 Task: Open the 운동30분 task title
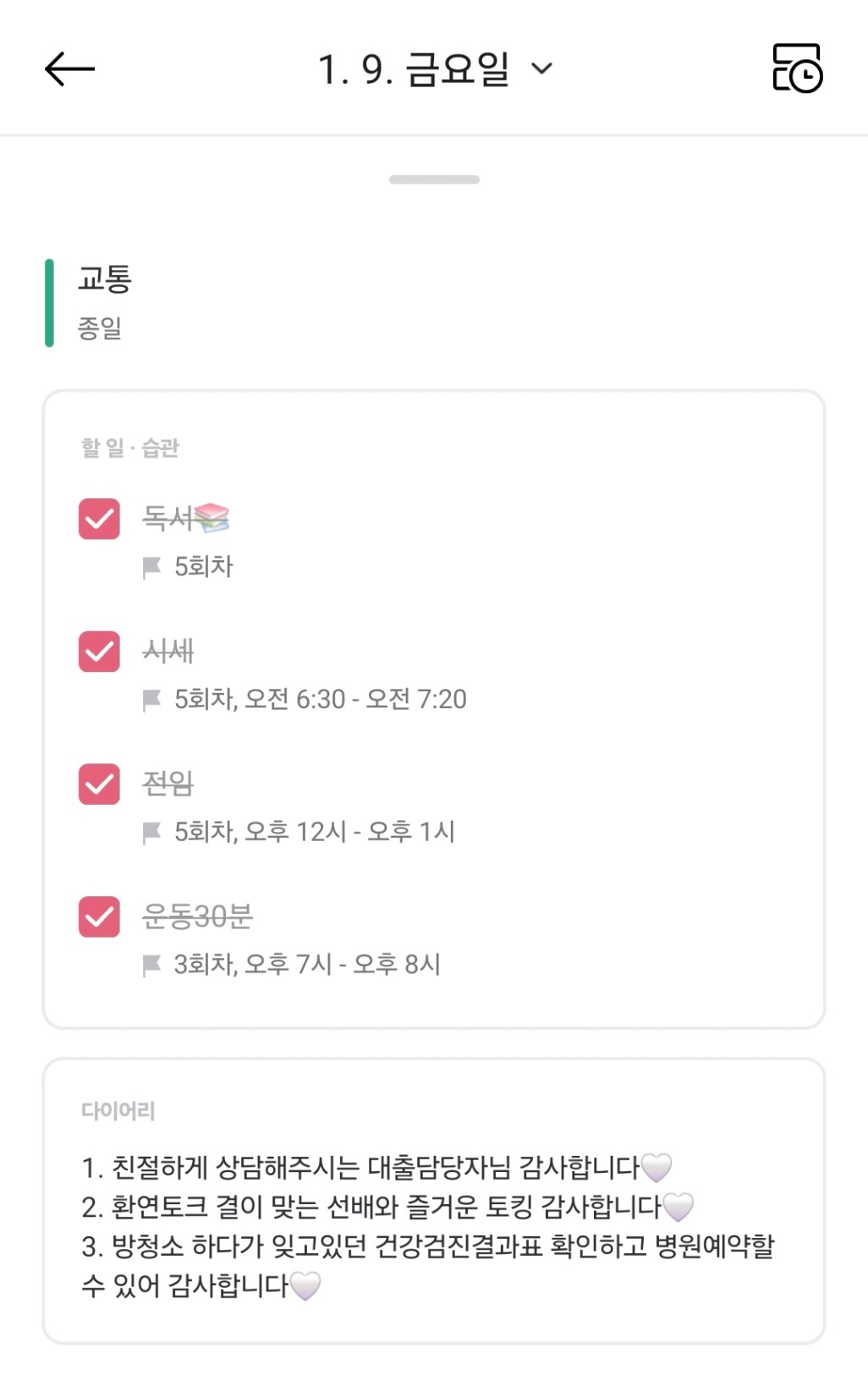(x=197, y=916)
